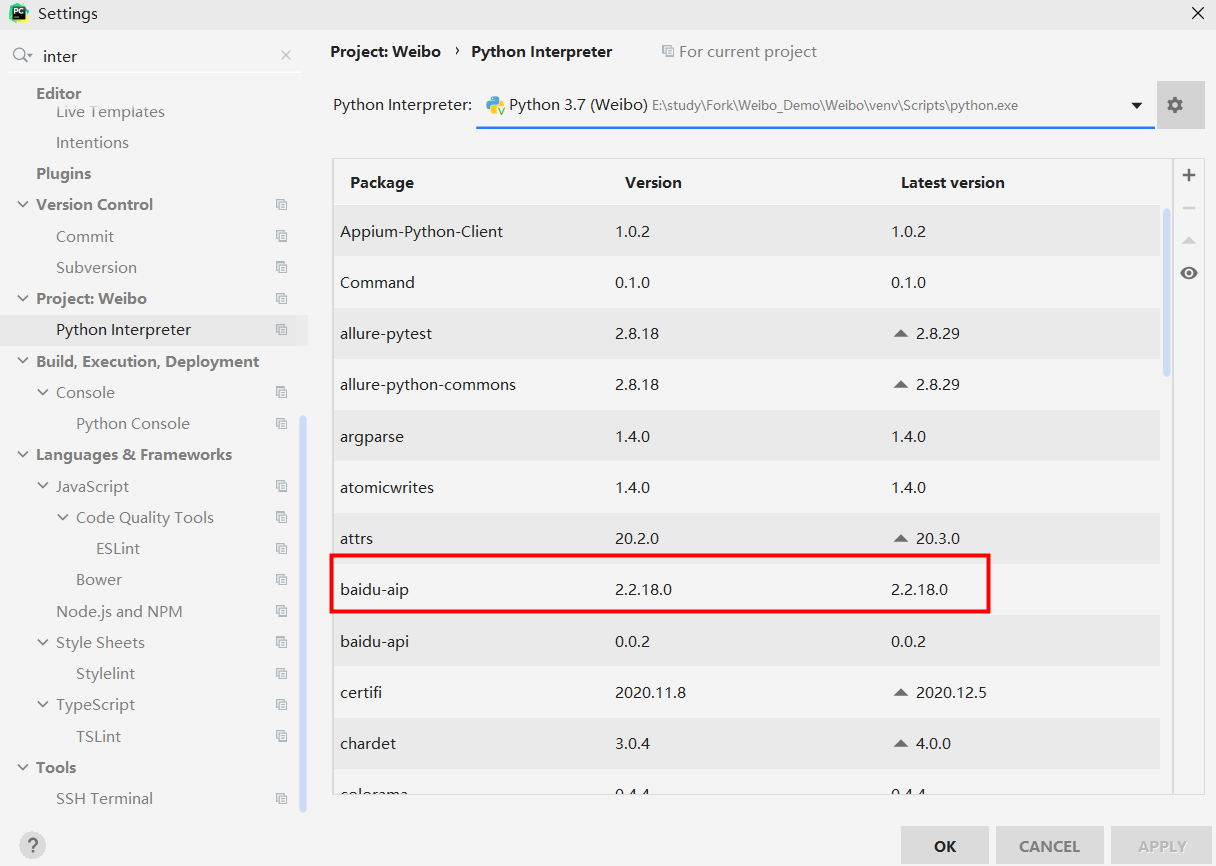Select Intentions under Editor
The width and height of the screenshot is (1216, 866).
click(92, 142)
